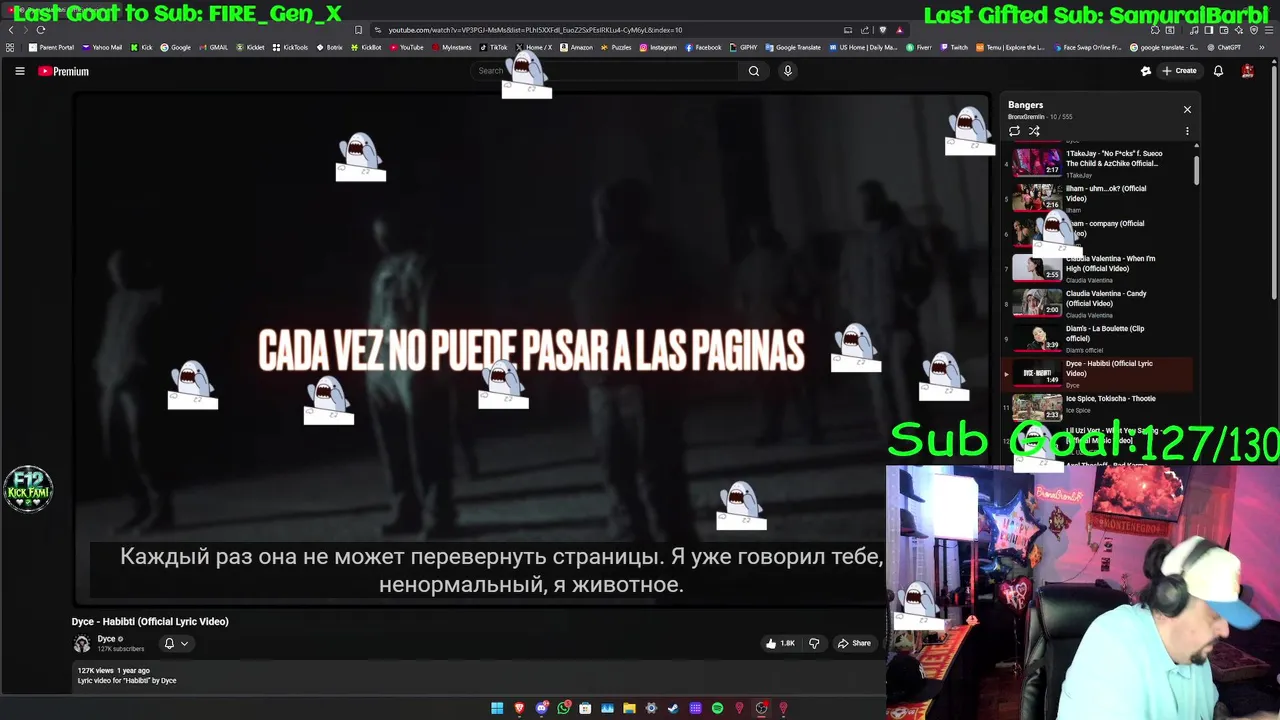Image resolution: width=1280 pixels, height=720 pixels.
Task: Play Claudia Valentina When I'm High video
Action: click(1097, 268)
